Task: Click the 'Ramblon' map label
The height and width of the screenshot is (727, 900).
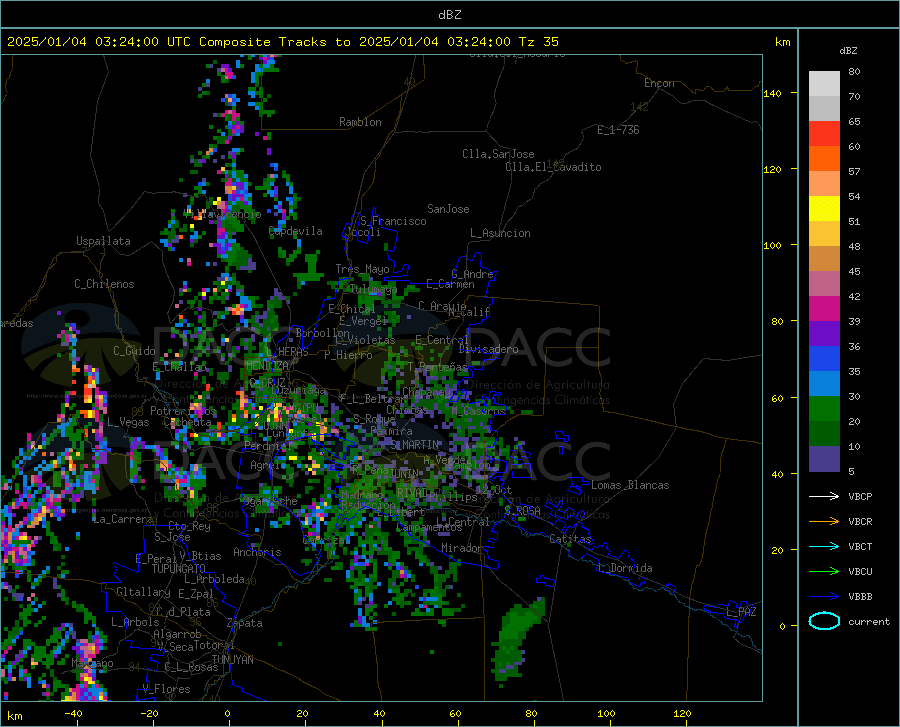Action: (x=360, y=122)
